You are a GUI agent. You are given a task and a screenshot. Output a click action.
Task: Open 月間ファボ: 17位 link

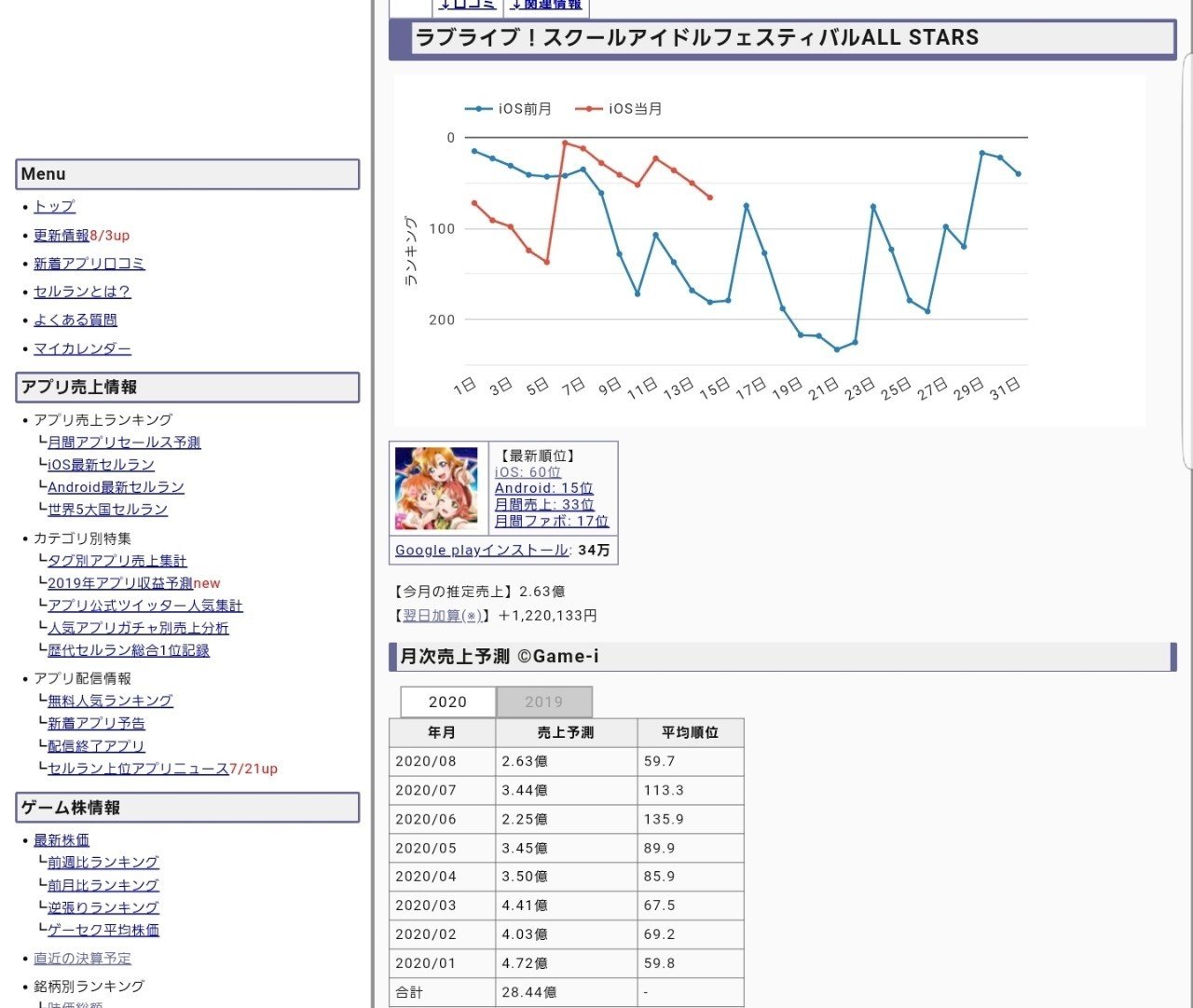coord(551,522)
